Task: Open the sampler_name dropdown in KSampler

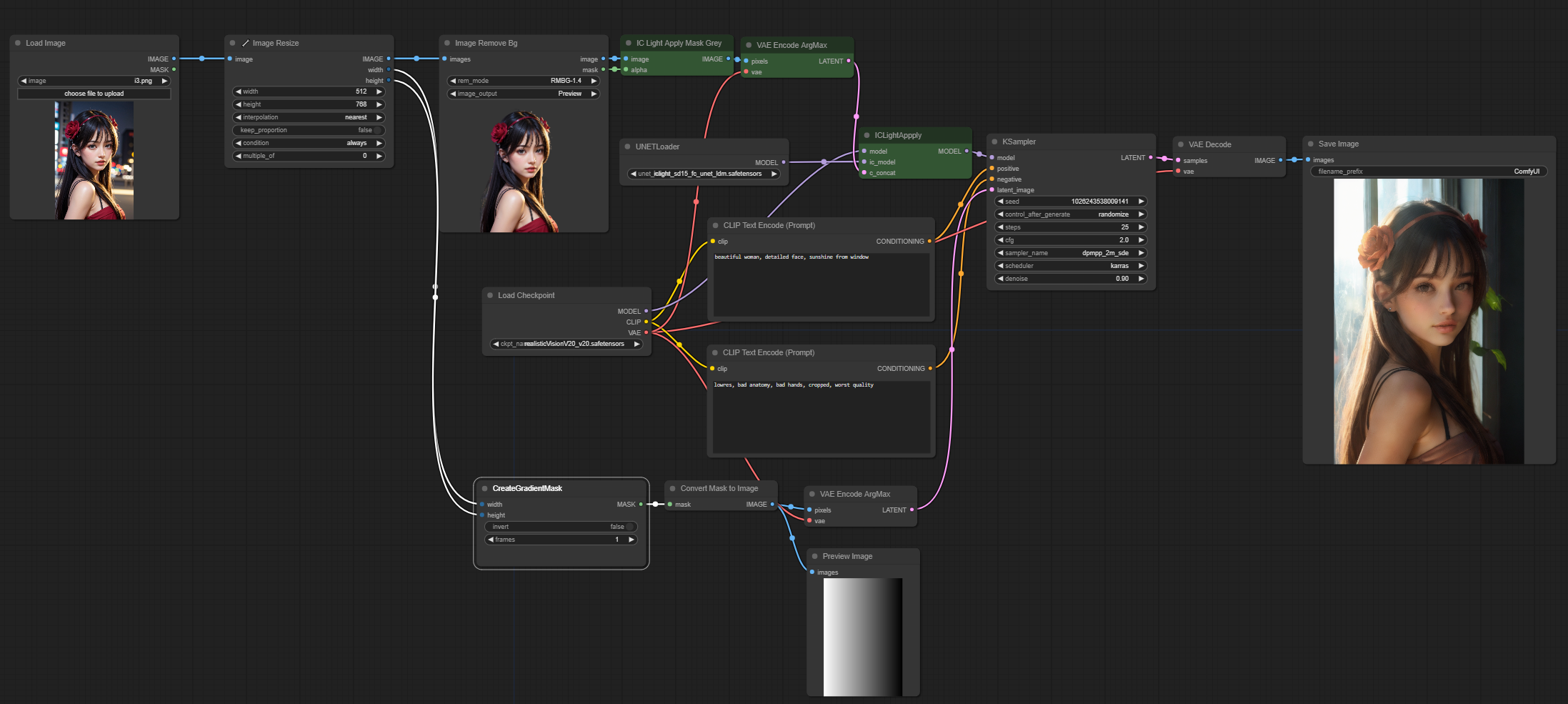Action: click(1070, 253)
